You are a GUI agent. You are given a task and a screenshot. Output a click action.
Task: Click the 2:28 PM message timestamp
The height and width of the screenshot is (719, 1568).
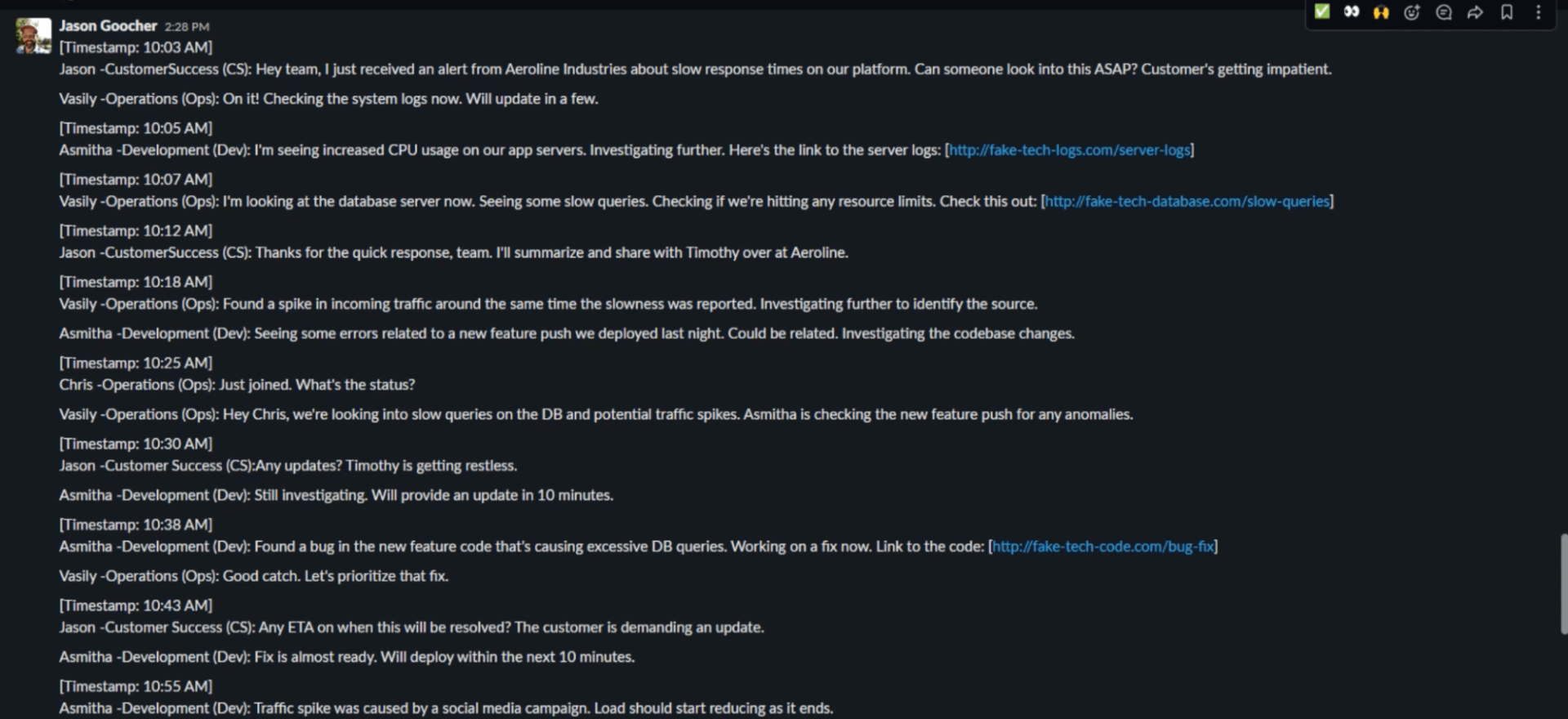(187, 27)
